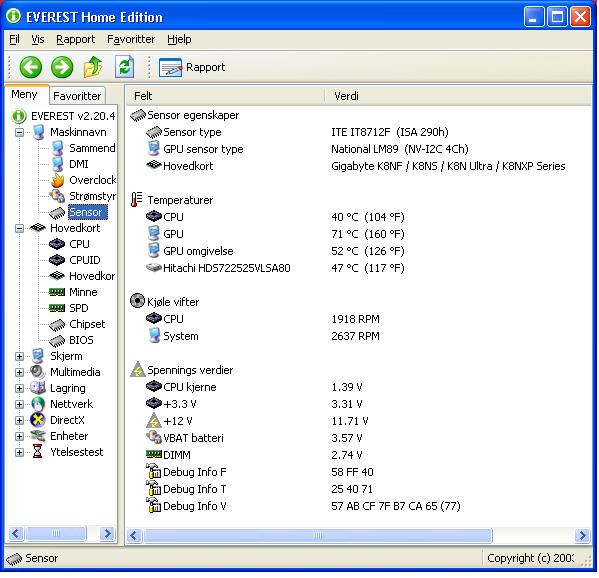The width and height of the screenshot is (599, 578).
Task: Click right arrow of details horizontal scrollbar
Action: click(582, 535)
